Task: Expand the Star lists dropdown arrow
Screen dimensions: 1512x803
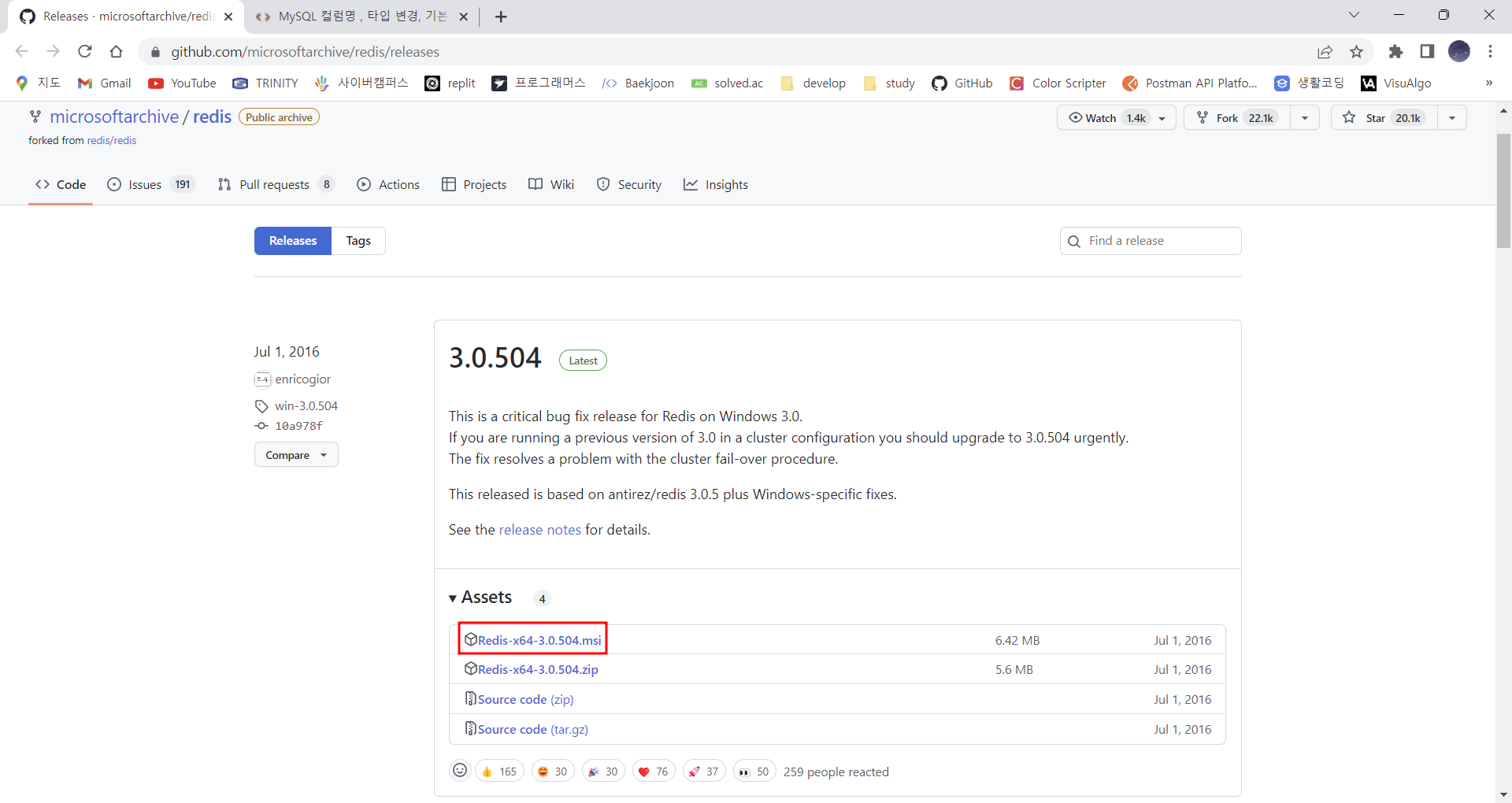Action: coord(1452,118)
